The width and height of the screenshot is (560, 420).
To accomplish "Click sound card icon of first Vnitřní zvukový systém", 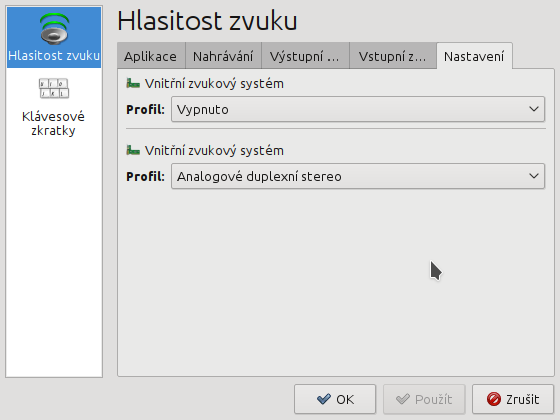I will coord(133,84).
